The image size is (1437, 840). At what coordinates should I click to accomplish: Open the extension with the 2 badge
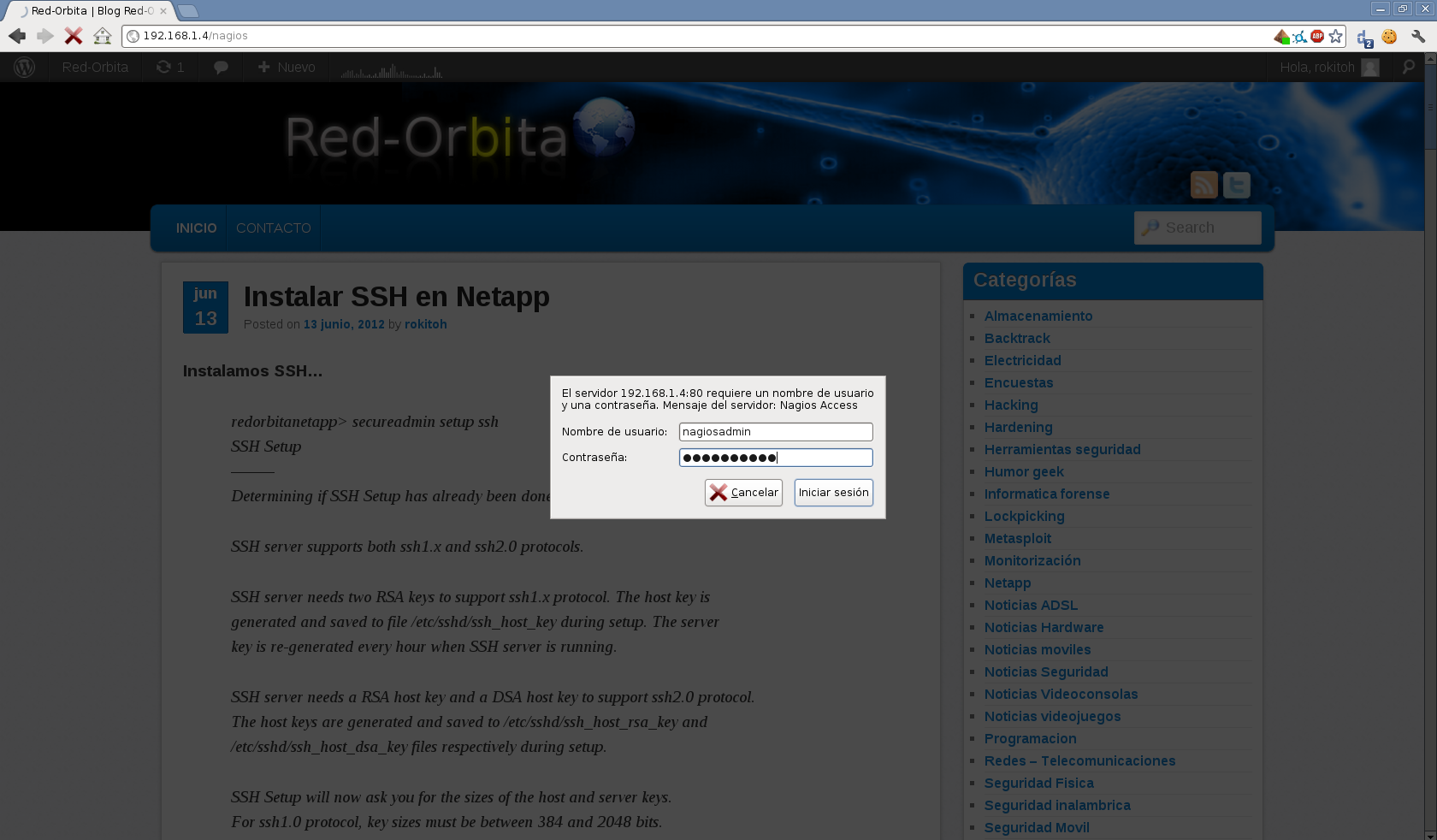[1364, 38]
